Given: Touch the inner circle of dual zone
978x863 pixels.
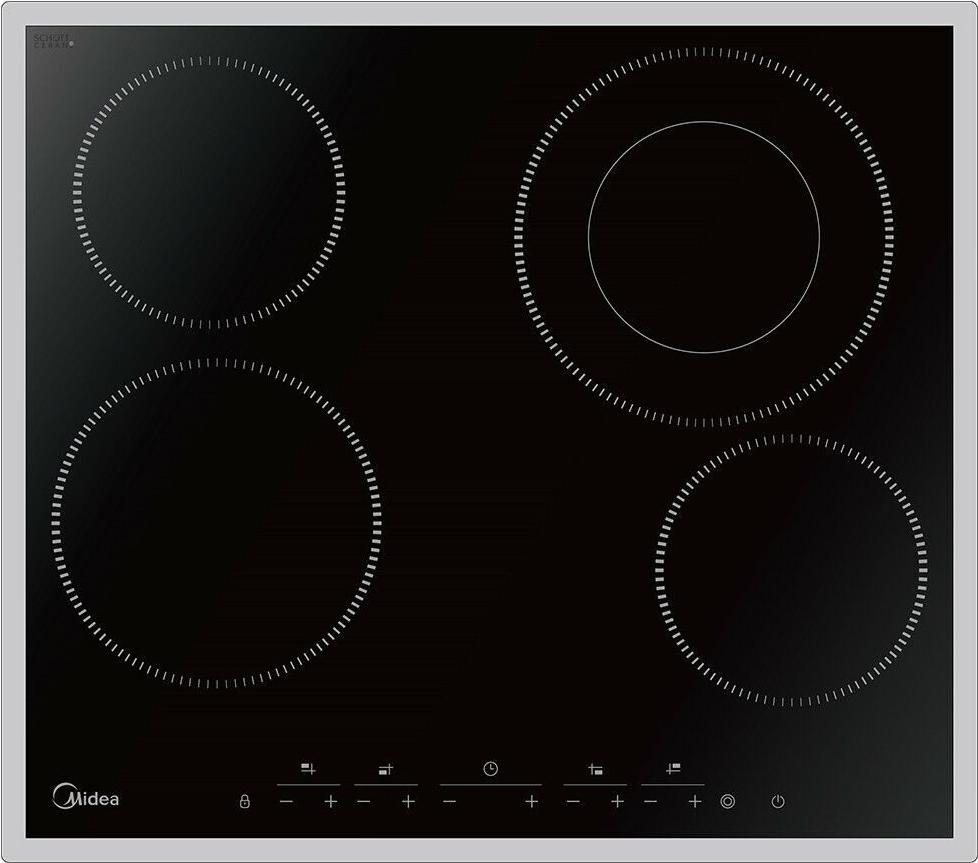Looking at the screenshot, I should click(x=704, y=237).
